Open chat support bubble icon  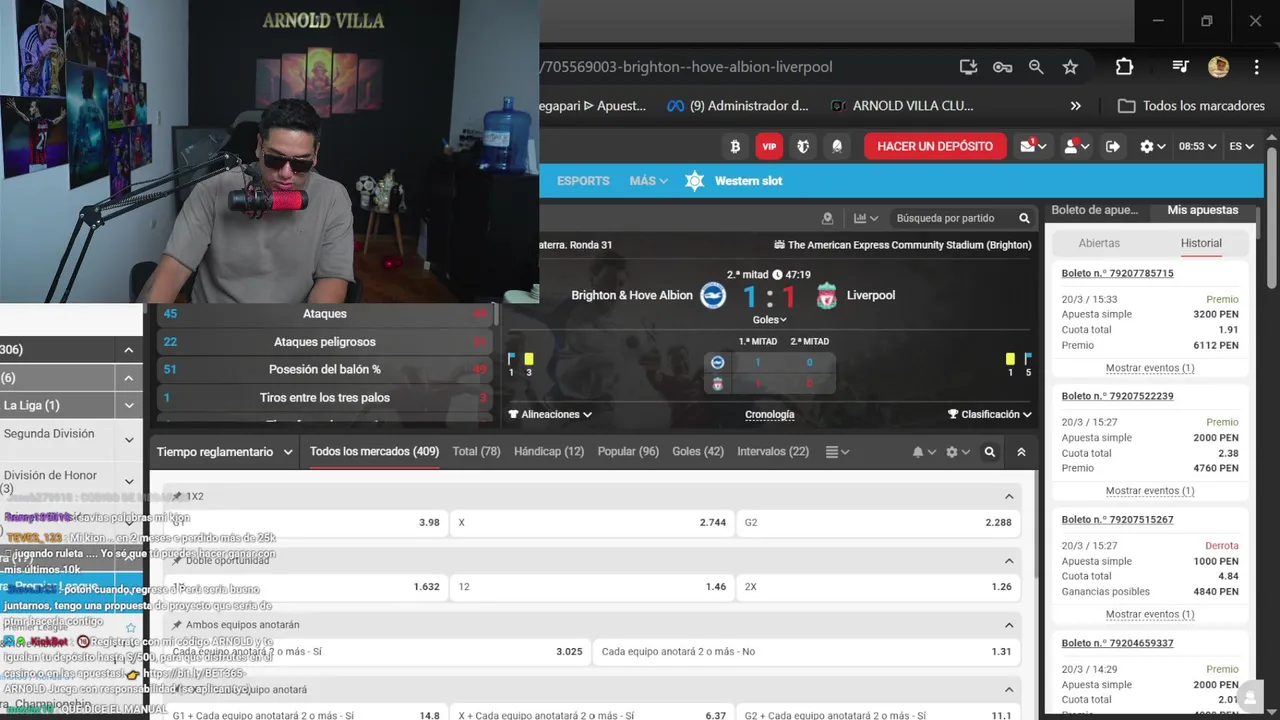1251,697
